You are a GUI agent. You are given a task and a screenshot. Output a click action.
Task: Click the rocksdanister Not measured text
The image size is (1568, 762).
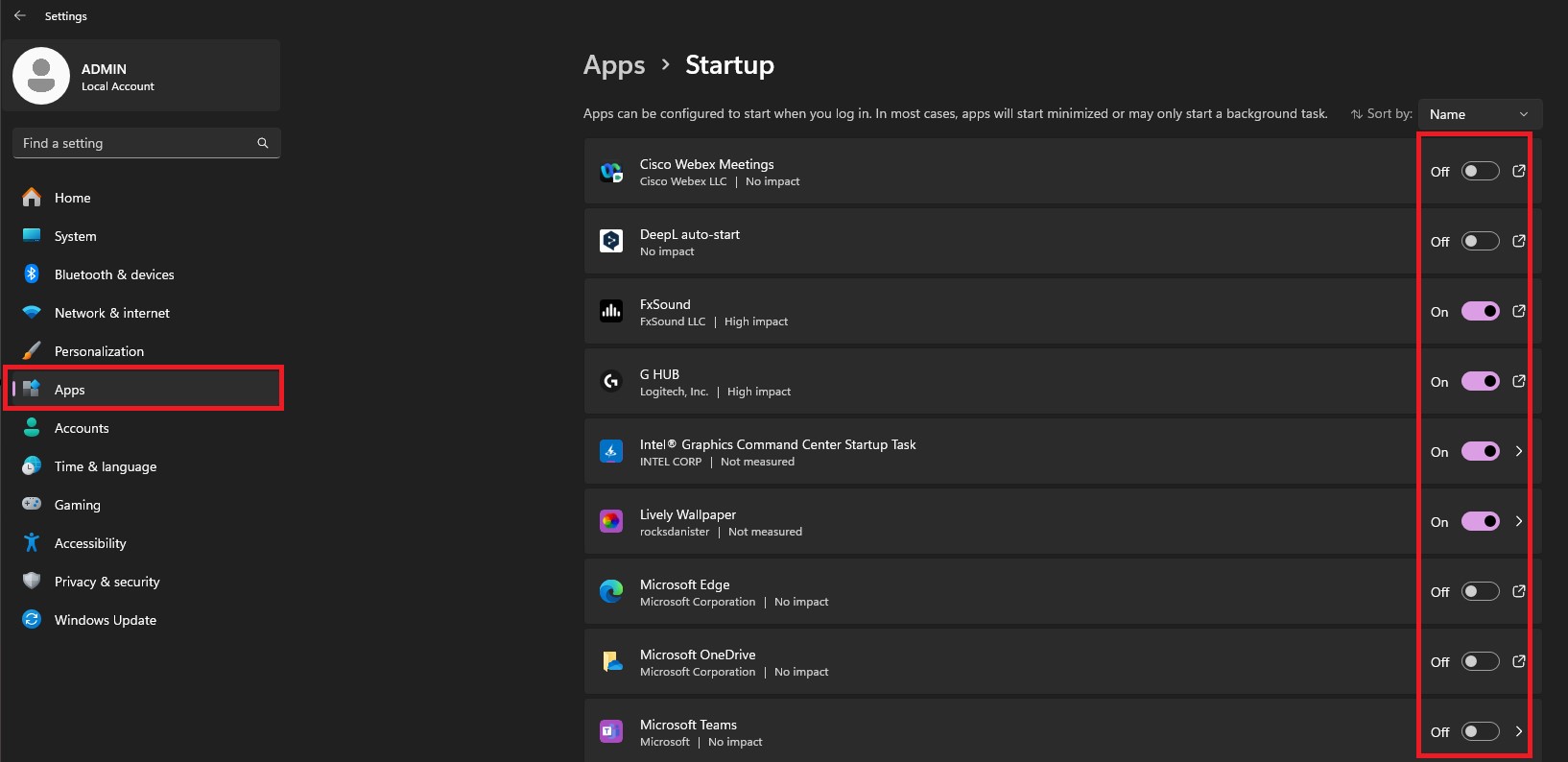click(721, 532)
